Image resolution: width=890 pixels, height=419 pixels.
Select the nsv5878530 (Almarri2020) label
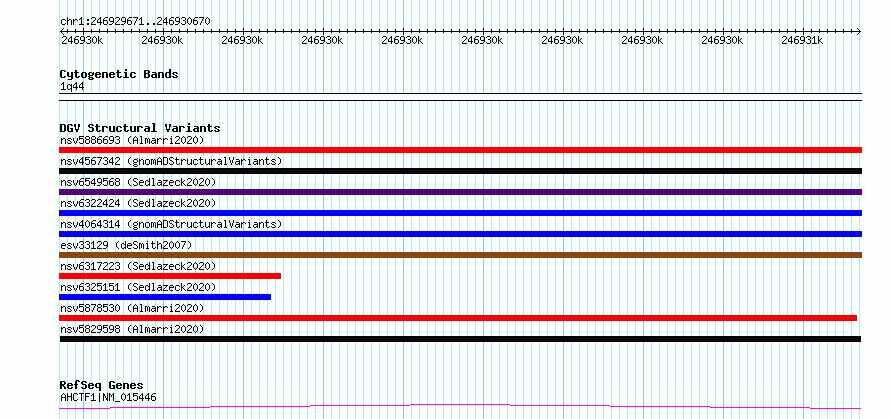132,308
